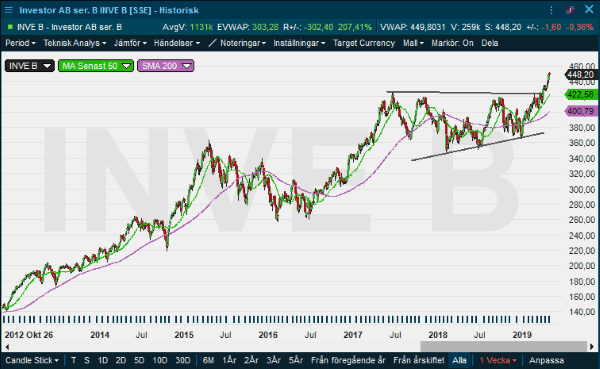Screen dimensions: 600x369
Task: Select Från föregående år range
Action: 348,360
